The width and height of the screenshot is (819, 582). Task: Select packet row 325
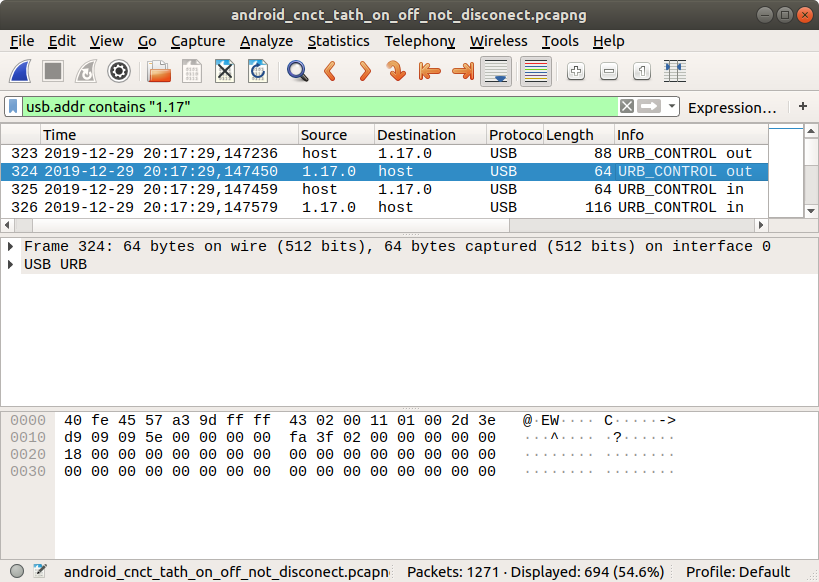coord(384,190)
